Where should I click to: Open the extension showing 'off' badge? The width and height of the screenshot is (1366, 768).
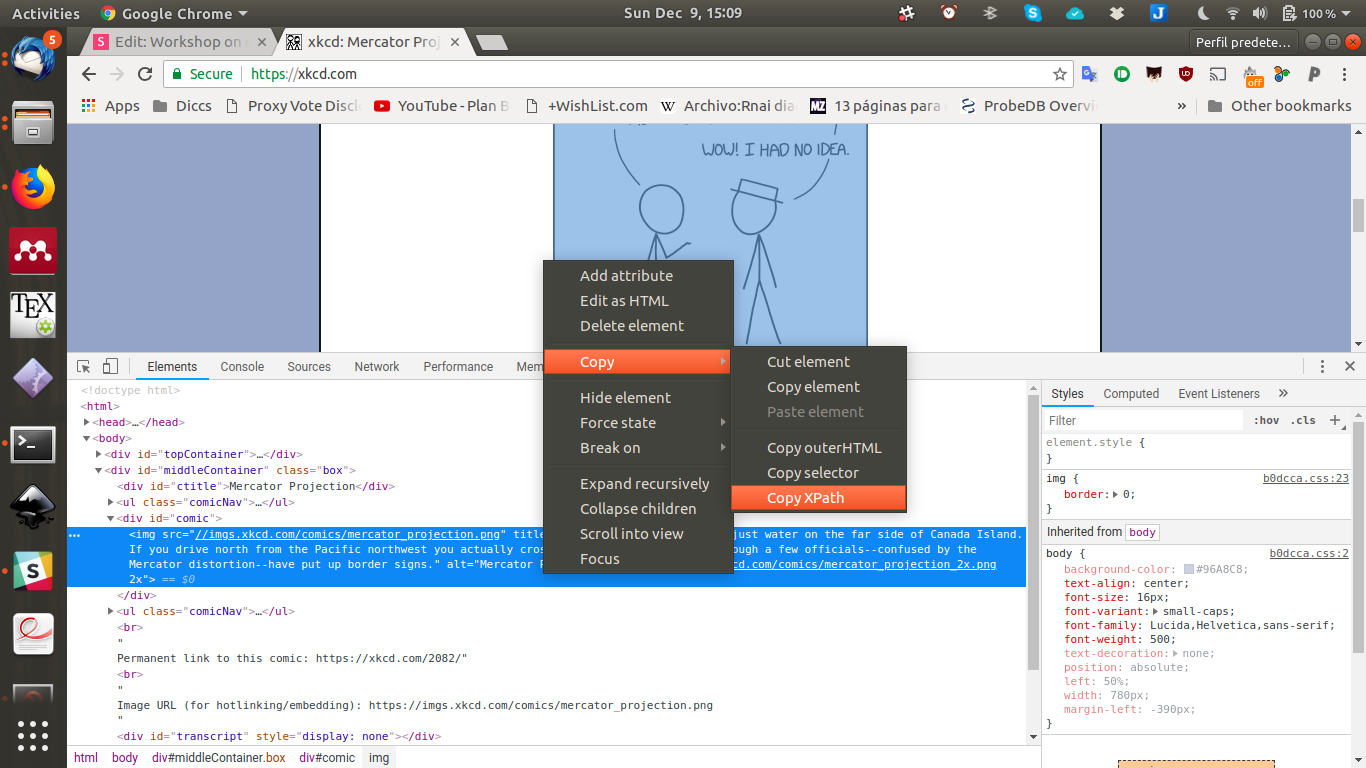(1252, 76)
